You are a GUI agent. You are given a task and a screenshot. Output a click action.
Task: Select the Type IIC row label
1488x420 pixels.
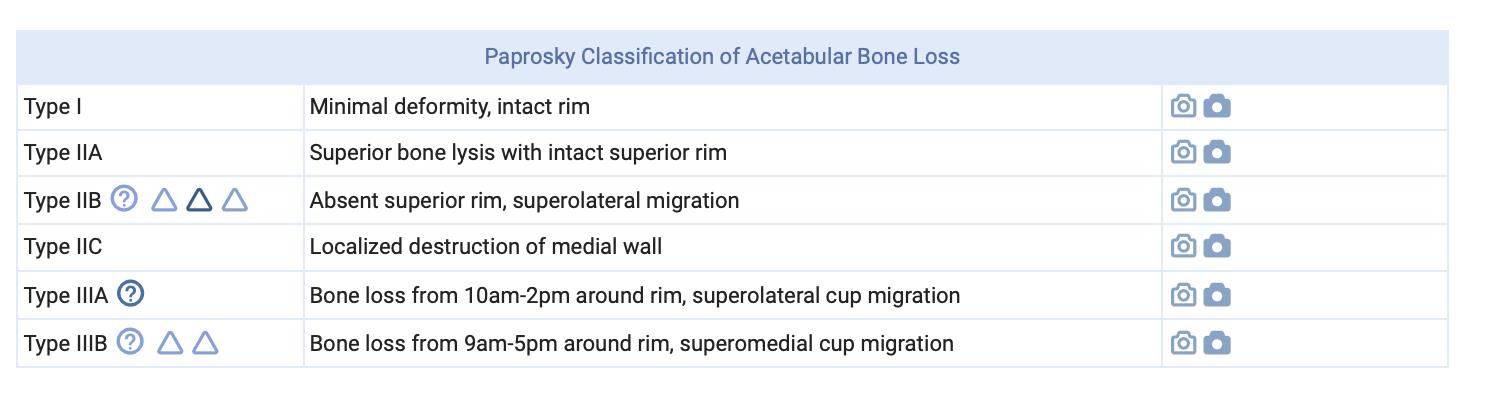click(x=63, y=247)
